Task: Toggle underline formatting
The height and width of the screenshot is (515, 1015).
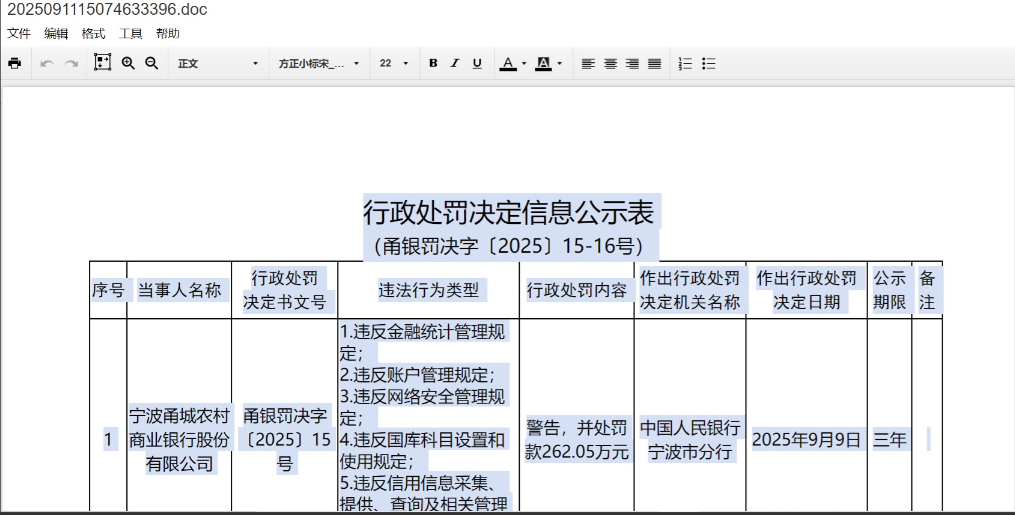Action: click(x=477, y=63)
